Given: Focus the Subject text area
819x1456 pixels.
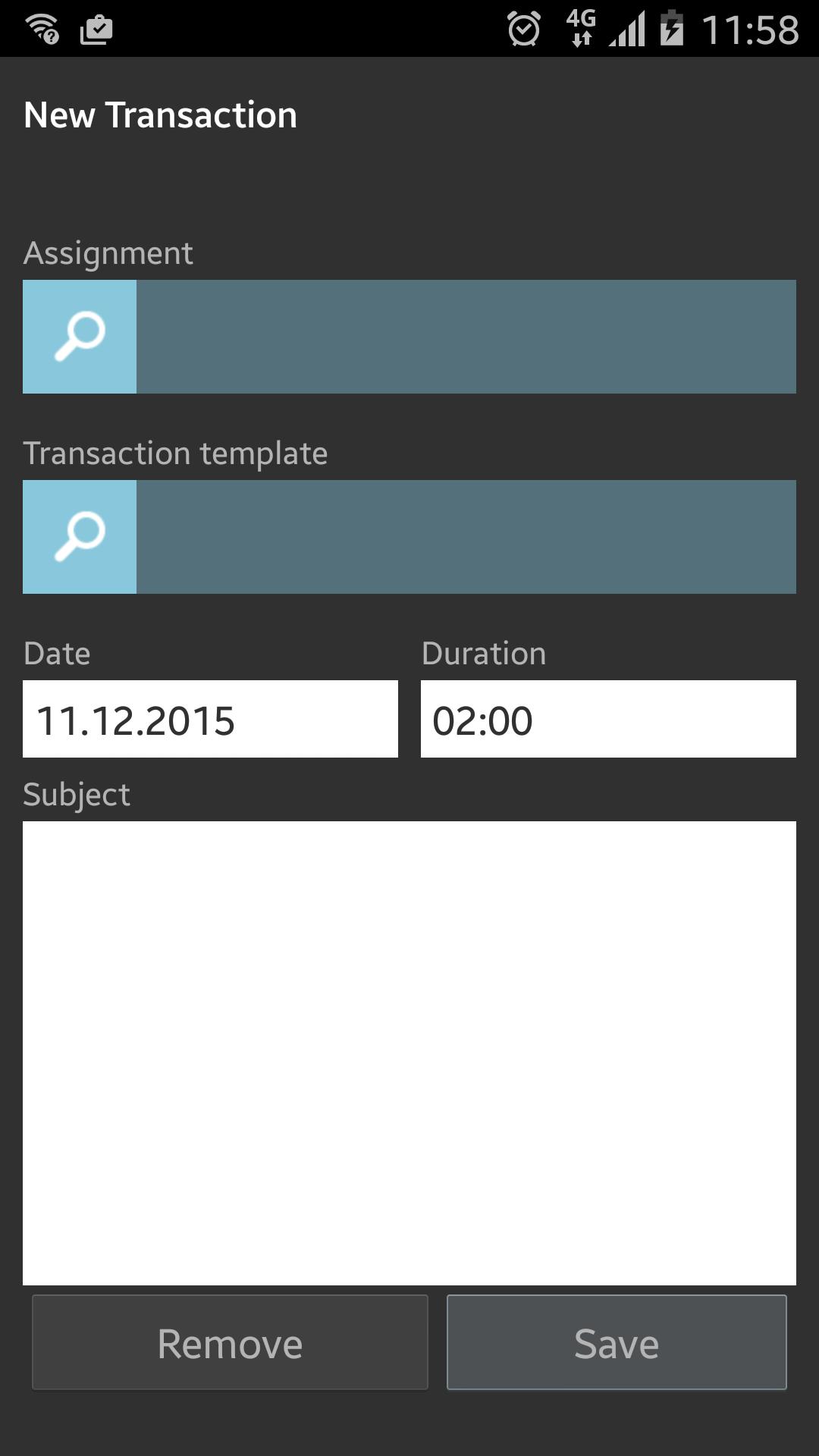Looking at the screenshot, I should tap(409, 1053).
